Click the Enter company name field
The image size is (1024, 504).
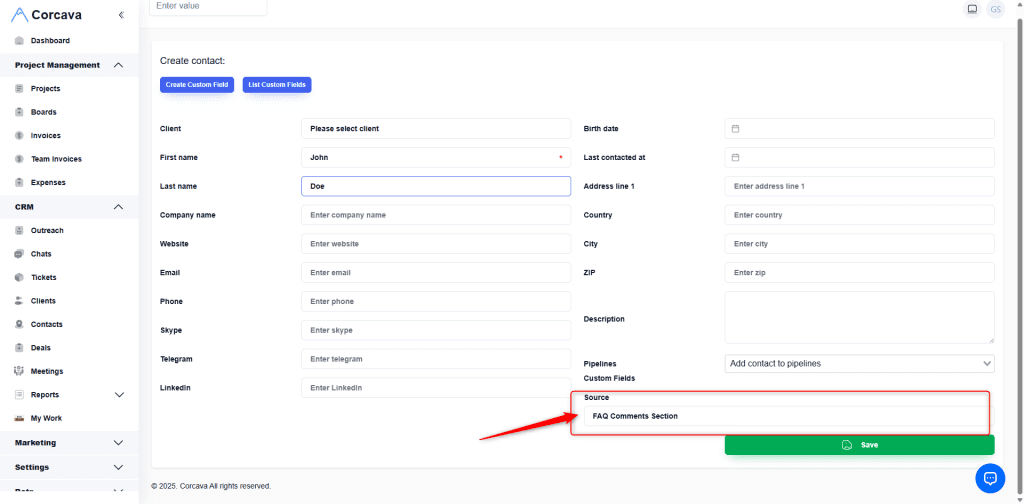[x=436, y=215]
